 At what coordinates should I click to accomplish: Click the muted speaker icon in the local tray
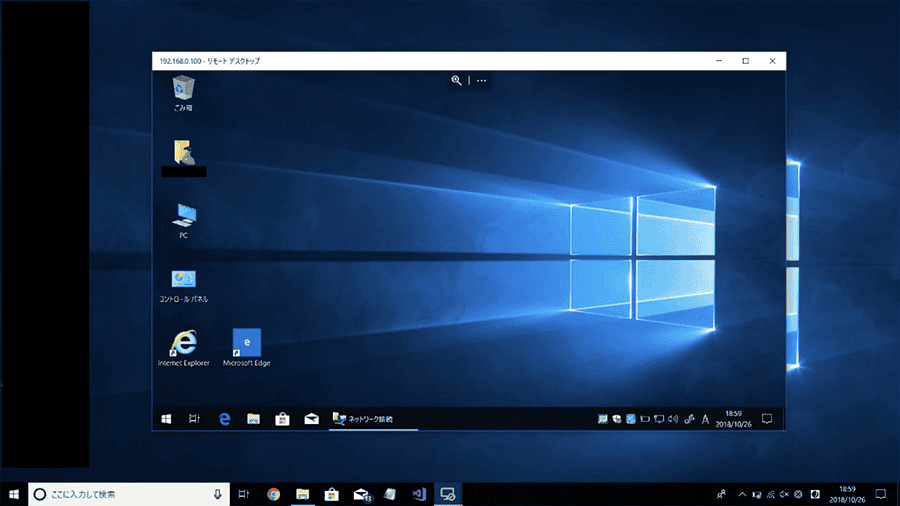pyautogui.click(x=784, y=494)
